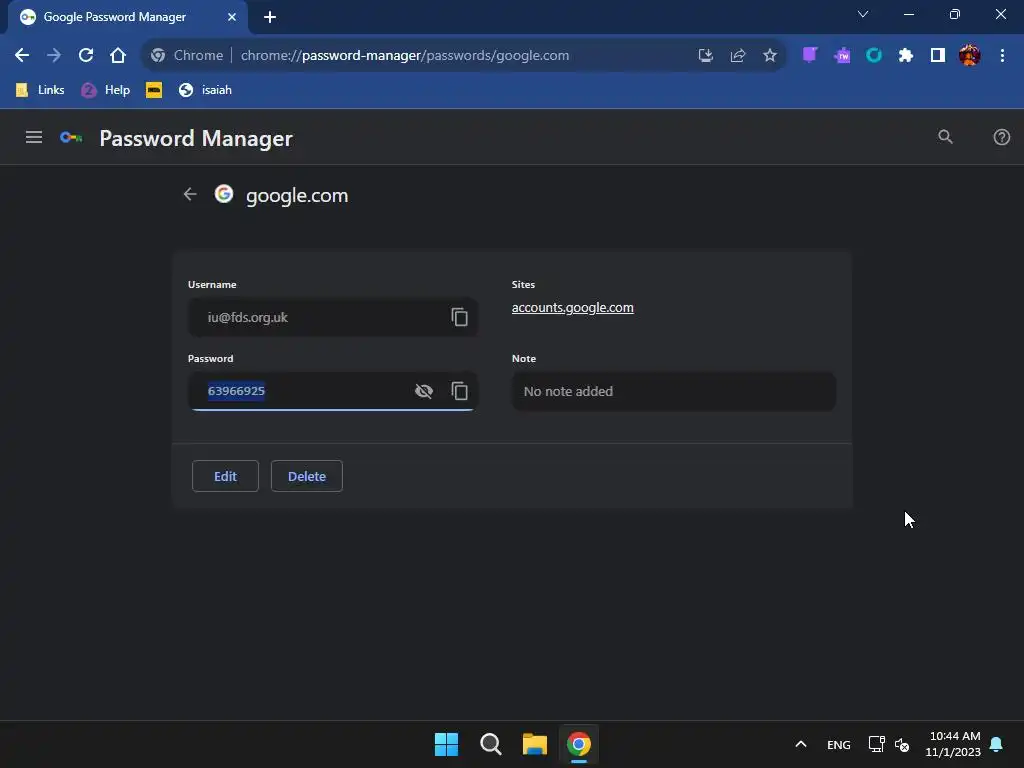Open File Explorer from the taskbar
The image size is (1024, 768).
pyautogui.click(x=535, y=744)
